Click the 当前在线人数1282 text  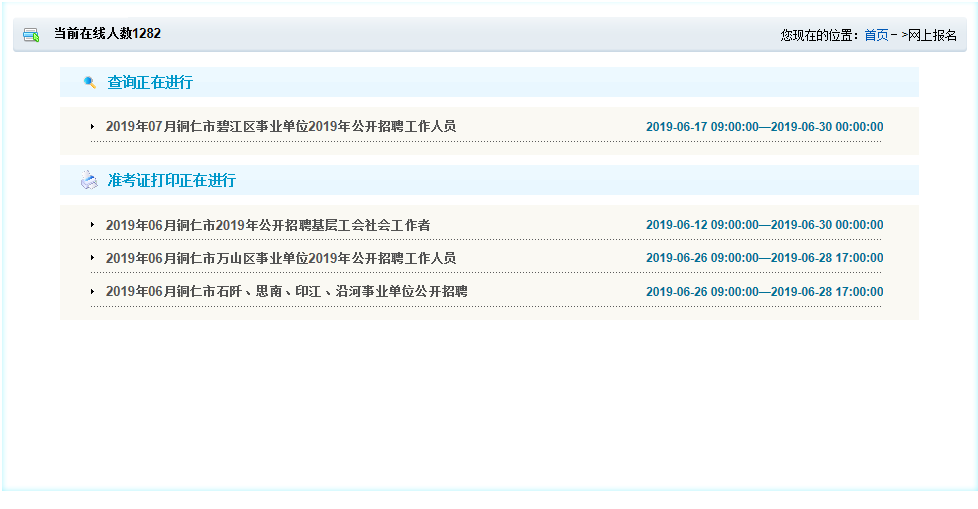(107, 34)
